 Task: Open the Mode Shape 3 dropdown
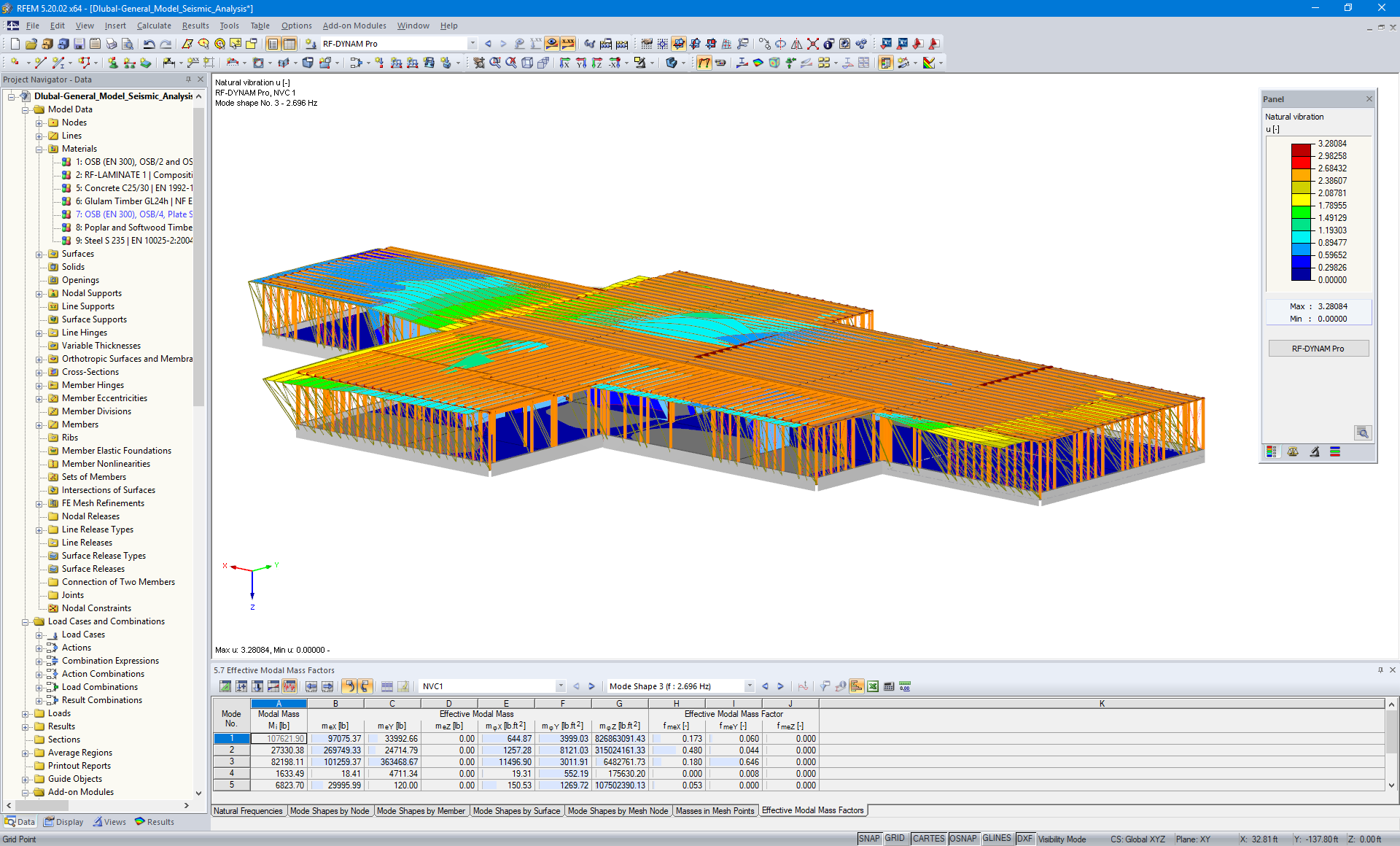749,686
